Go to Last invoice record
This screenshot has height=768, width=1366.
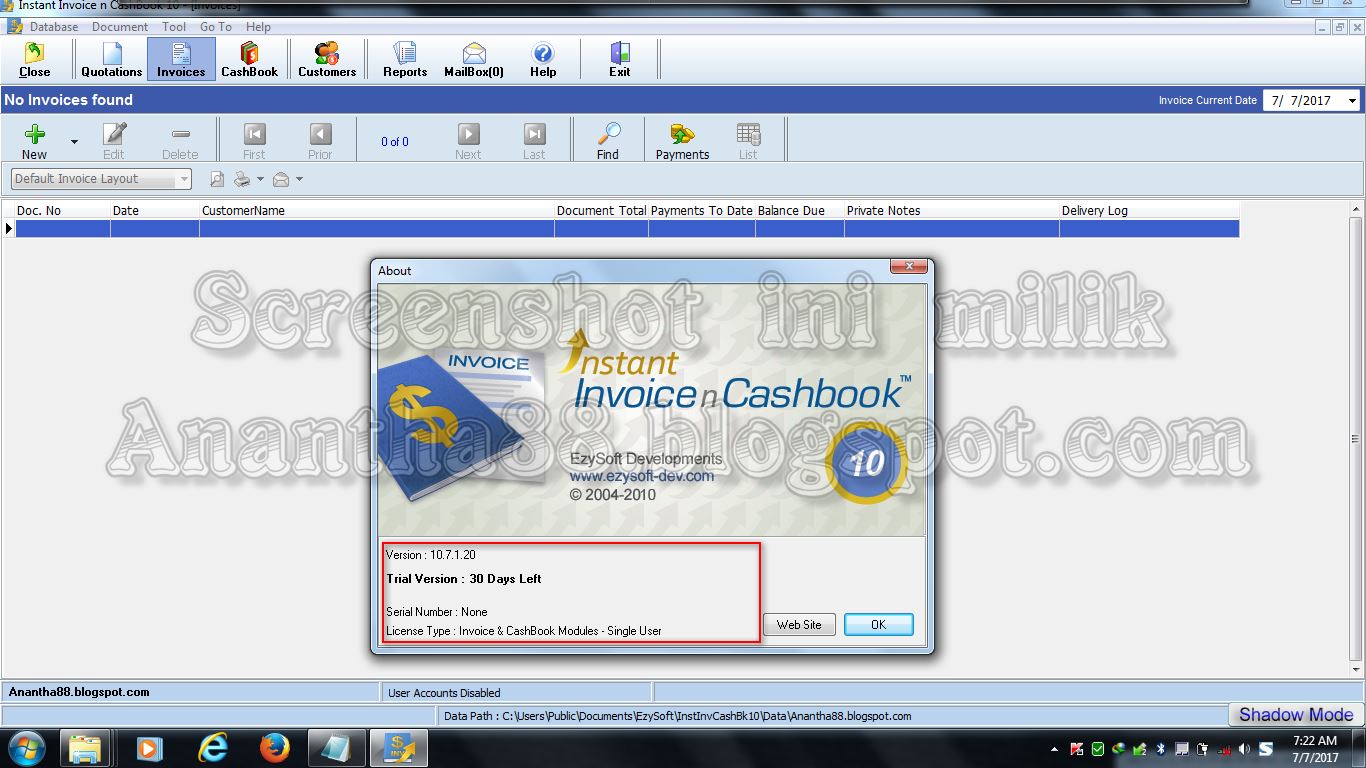point(534,141)
